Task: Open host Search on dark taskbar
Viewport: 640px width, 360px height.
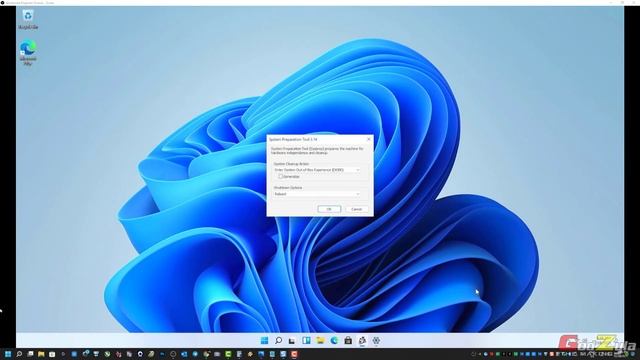Action: 19,354
